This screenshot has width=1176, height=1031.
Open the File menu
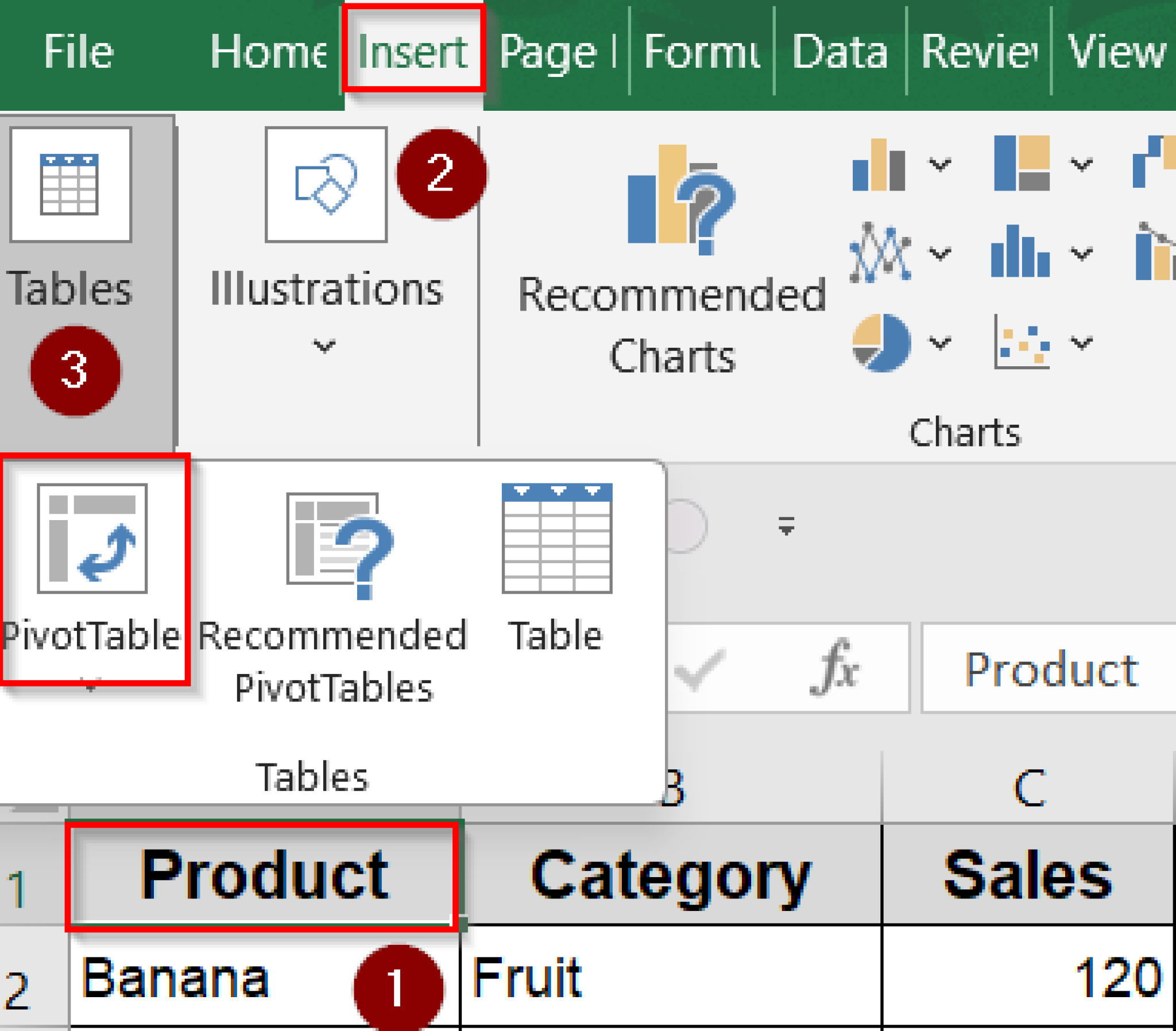click(x=79, y=51)
